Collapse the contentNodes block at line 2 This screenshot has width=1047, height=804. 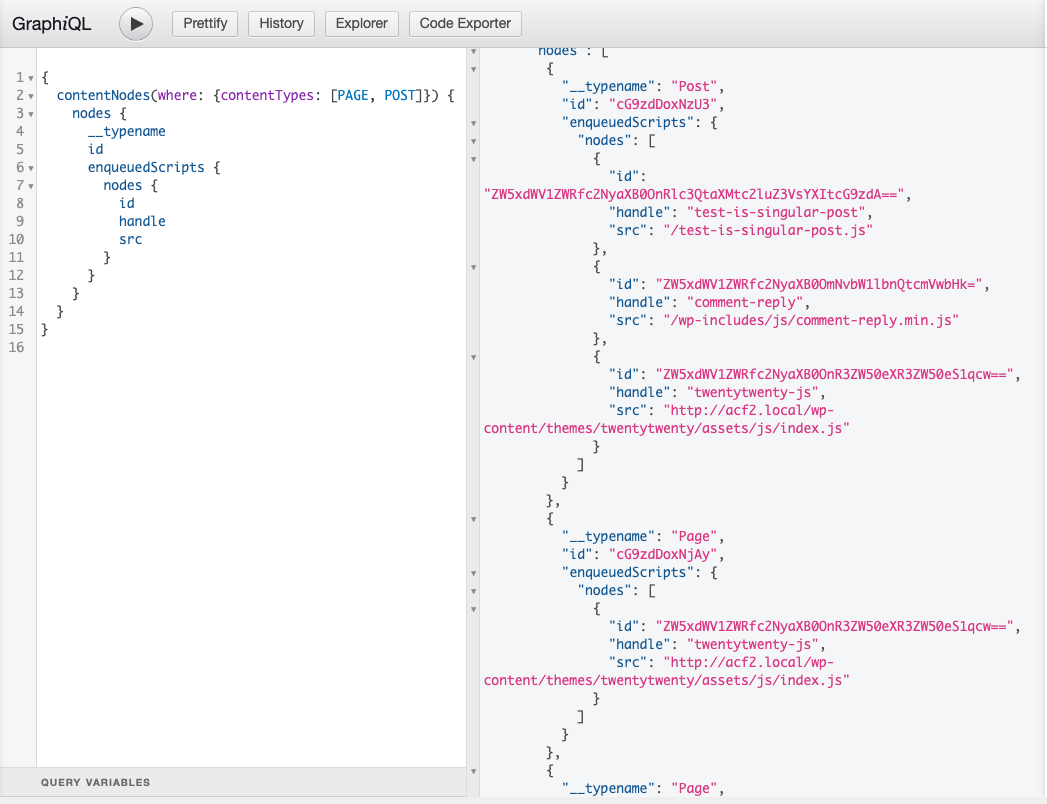click(x=31, y=96)
